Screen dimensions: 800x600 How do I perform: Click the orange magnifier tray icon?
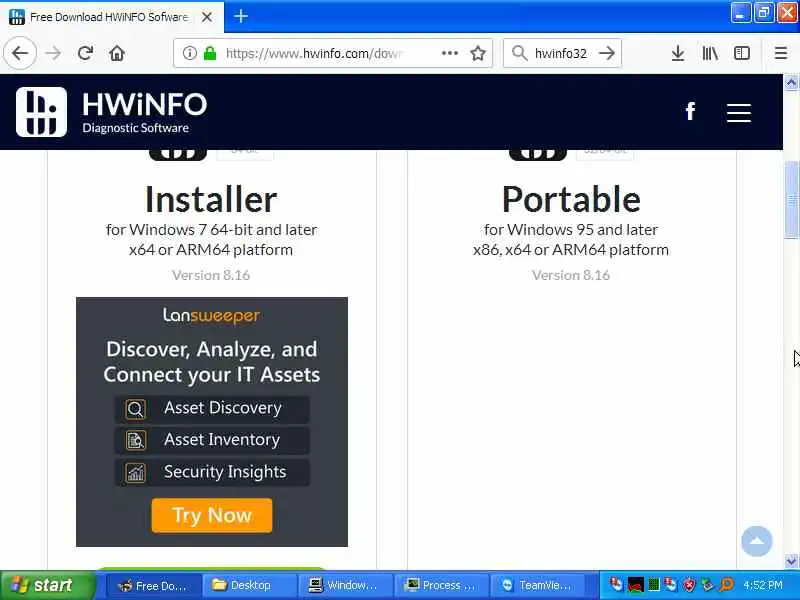tap(727, 585)
